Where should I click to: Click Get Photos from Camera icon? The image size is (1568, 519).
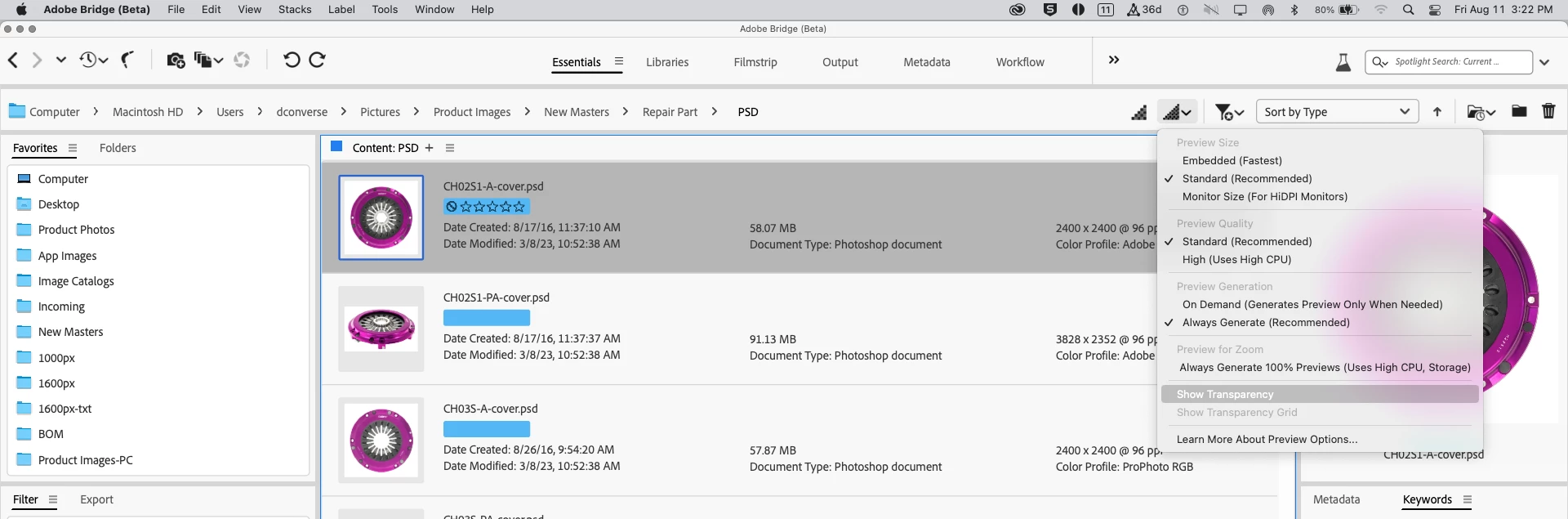tap(176, 60)
